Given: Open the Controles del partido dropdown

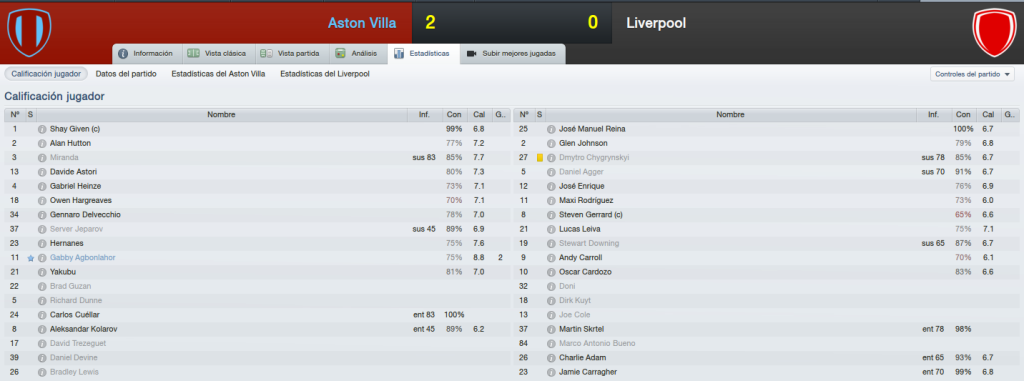Looking at the screenshot, I should [972, 75].
